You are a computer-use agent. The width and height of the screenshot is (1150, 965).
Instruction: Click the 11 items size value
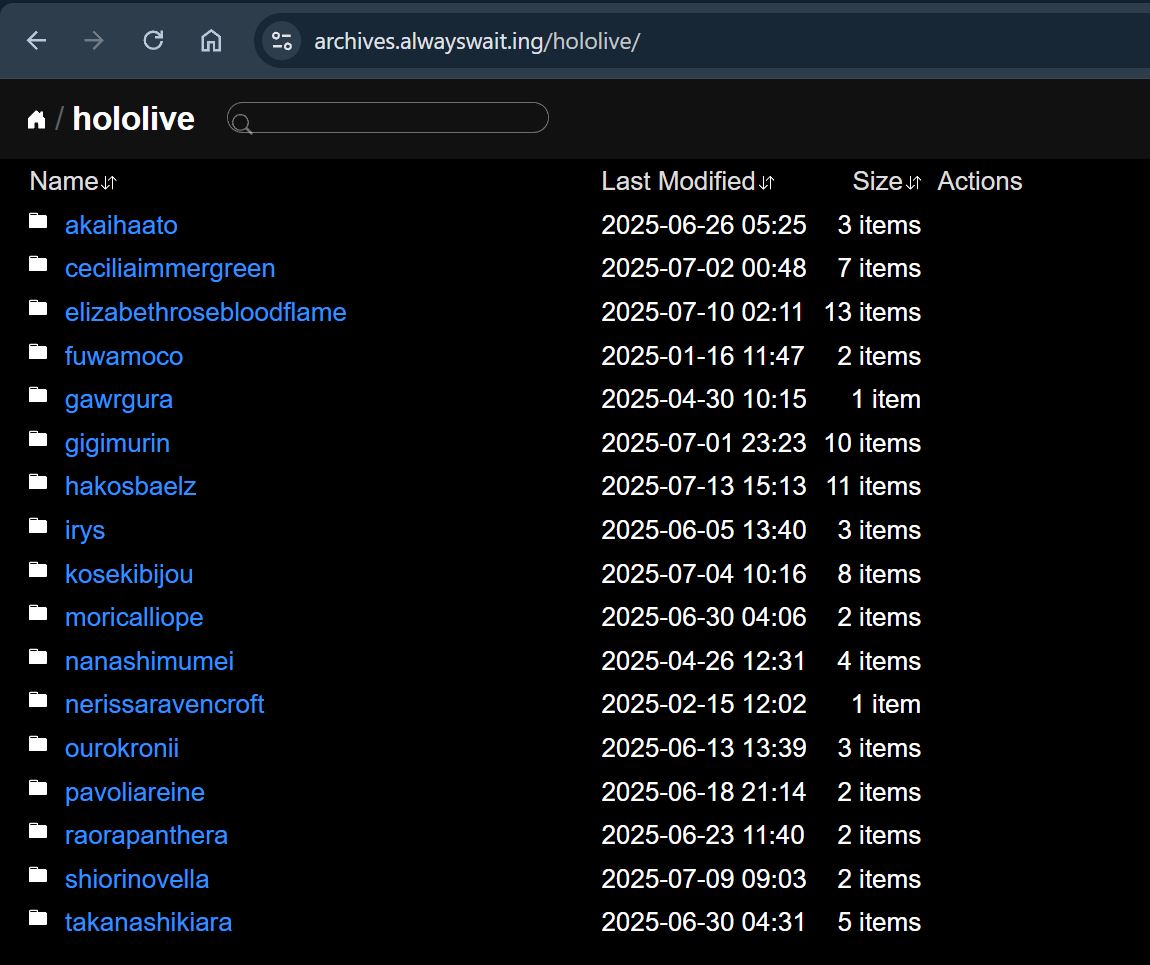click(x=874, y=486)
